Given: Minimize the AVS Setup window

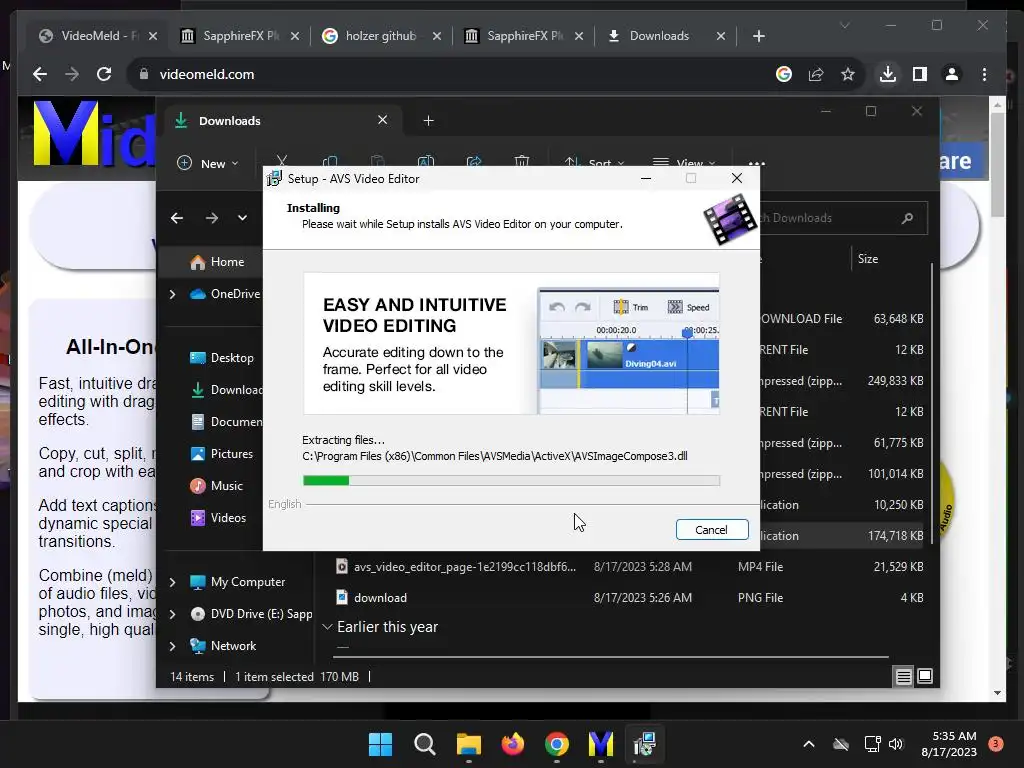Looking at the screenshot, I should coord(646,178).
